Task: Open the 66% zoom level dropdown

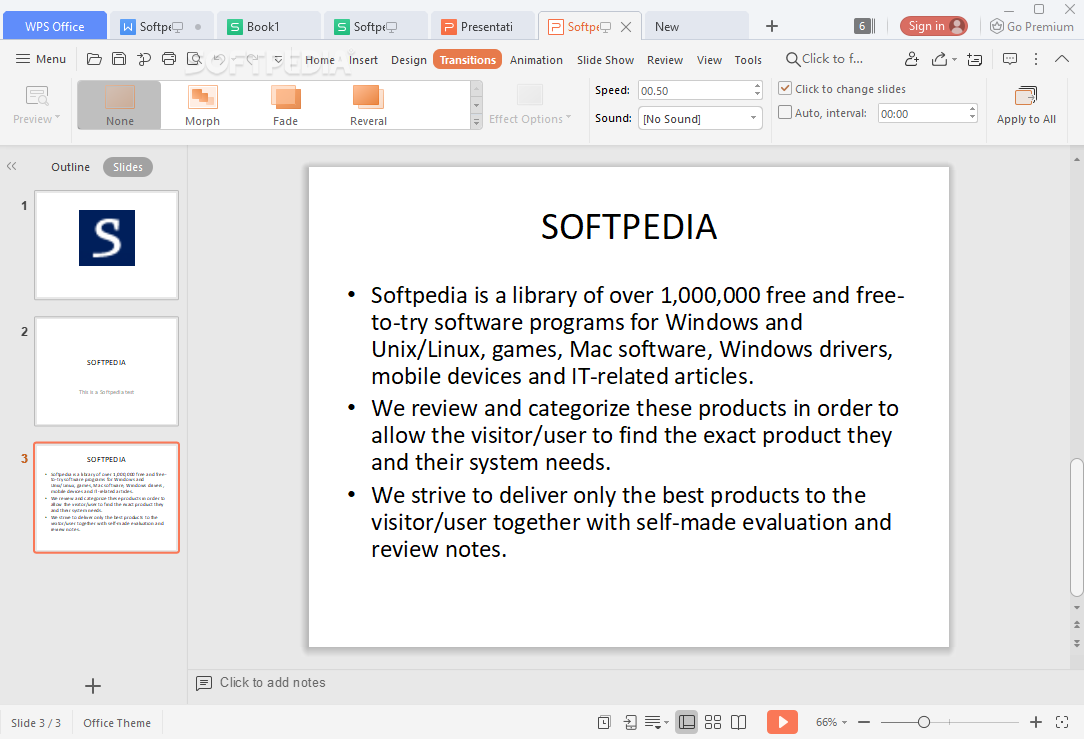Action: pos(831,722)
